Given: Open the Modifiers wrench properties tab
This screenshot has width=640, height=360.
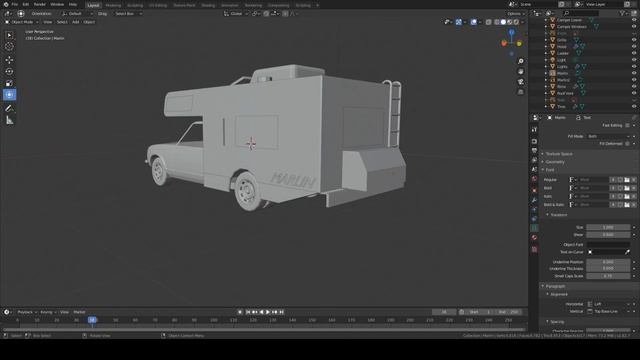Looking at the screenshot, I should coord(534,200).
